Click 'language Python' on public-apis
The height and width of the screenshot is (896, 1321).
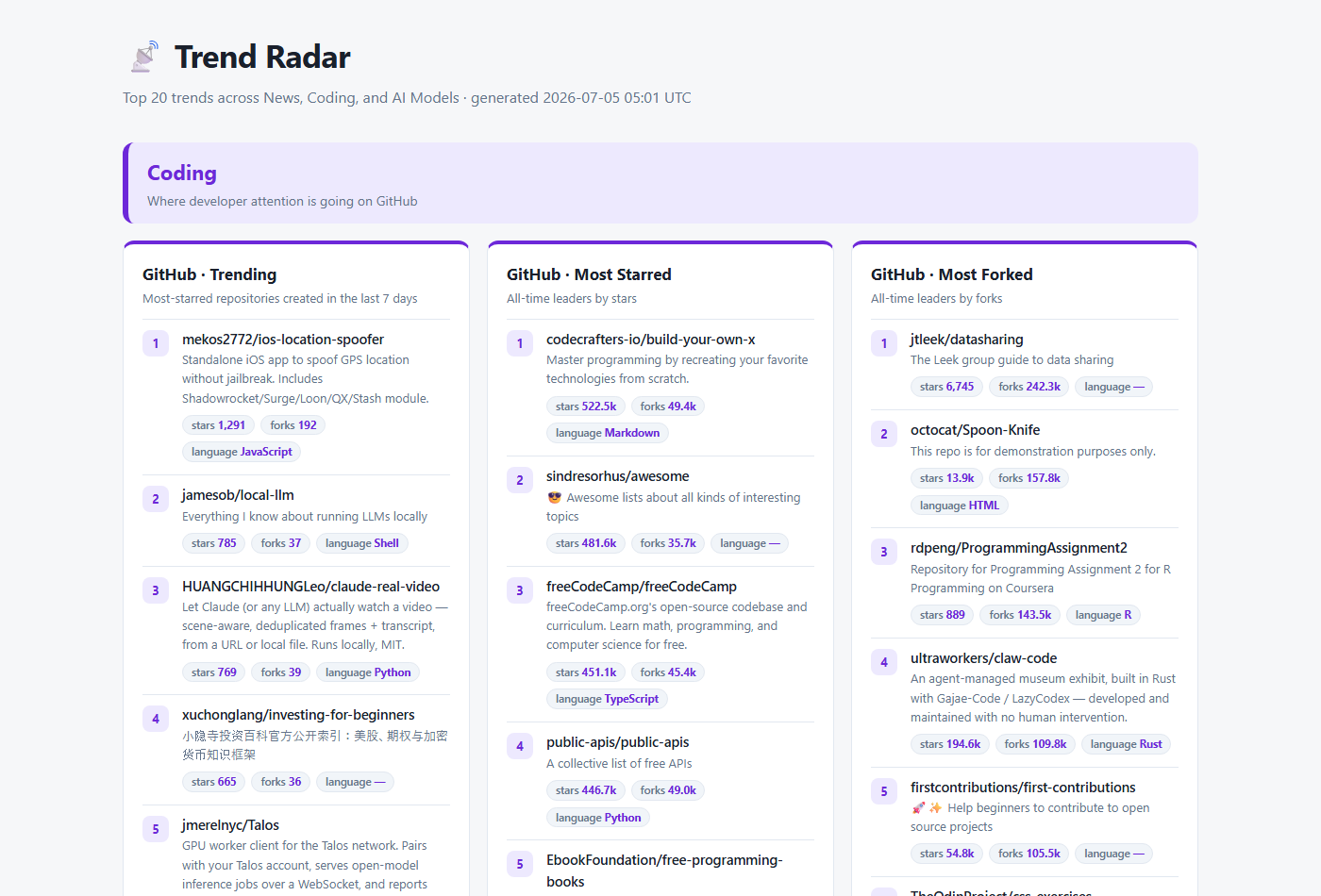pos(598,818)
